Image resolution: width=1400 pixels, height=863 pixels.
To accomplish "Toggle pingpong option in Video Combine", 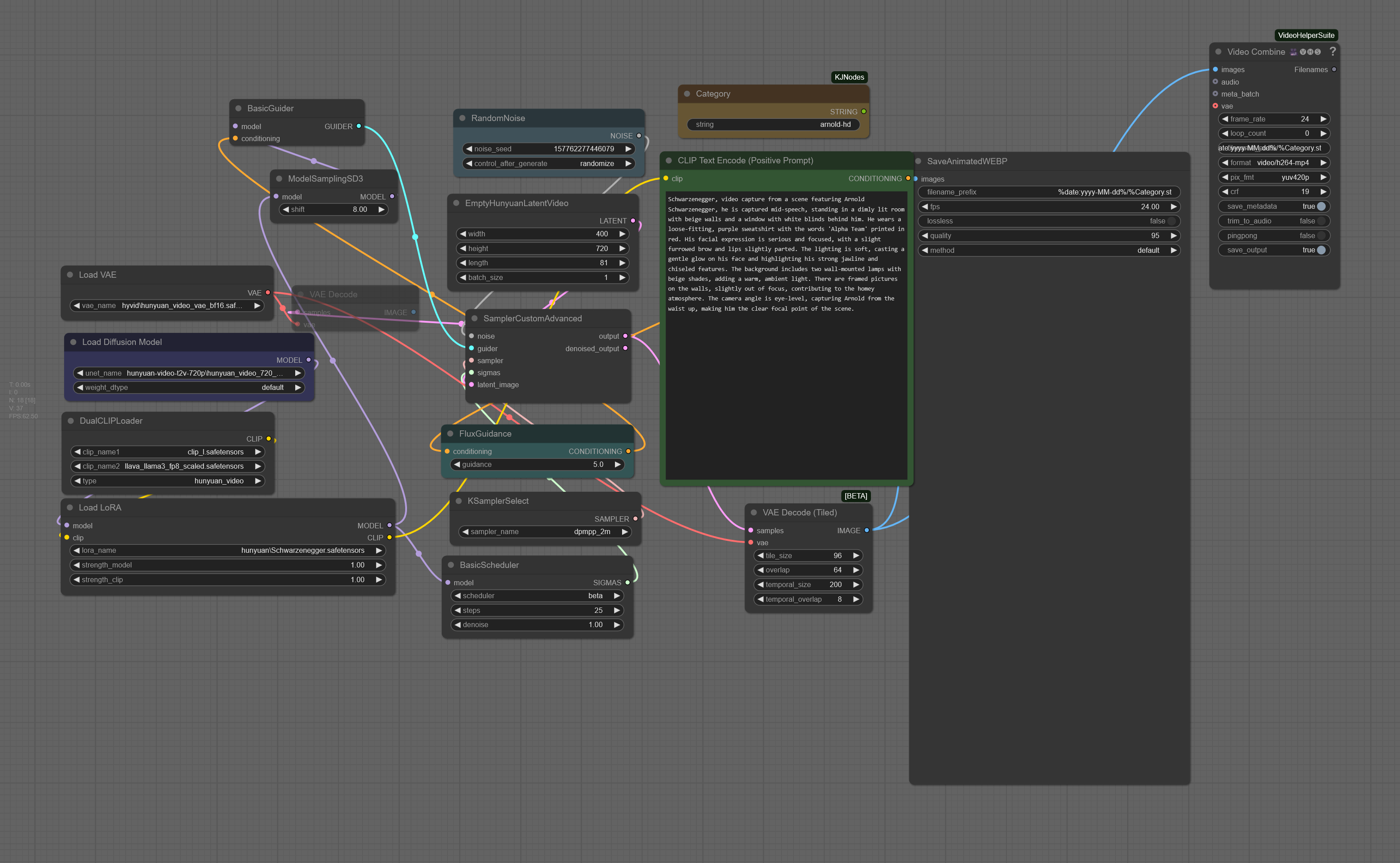I will (x=1274, y=236).
